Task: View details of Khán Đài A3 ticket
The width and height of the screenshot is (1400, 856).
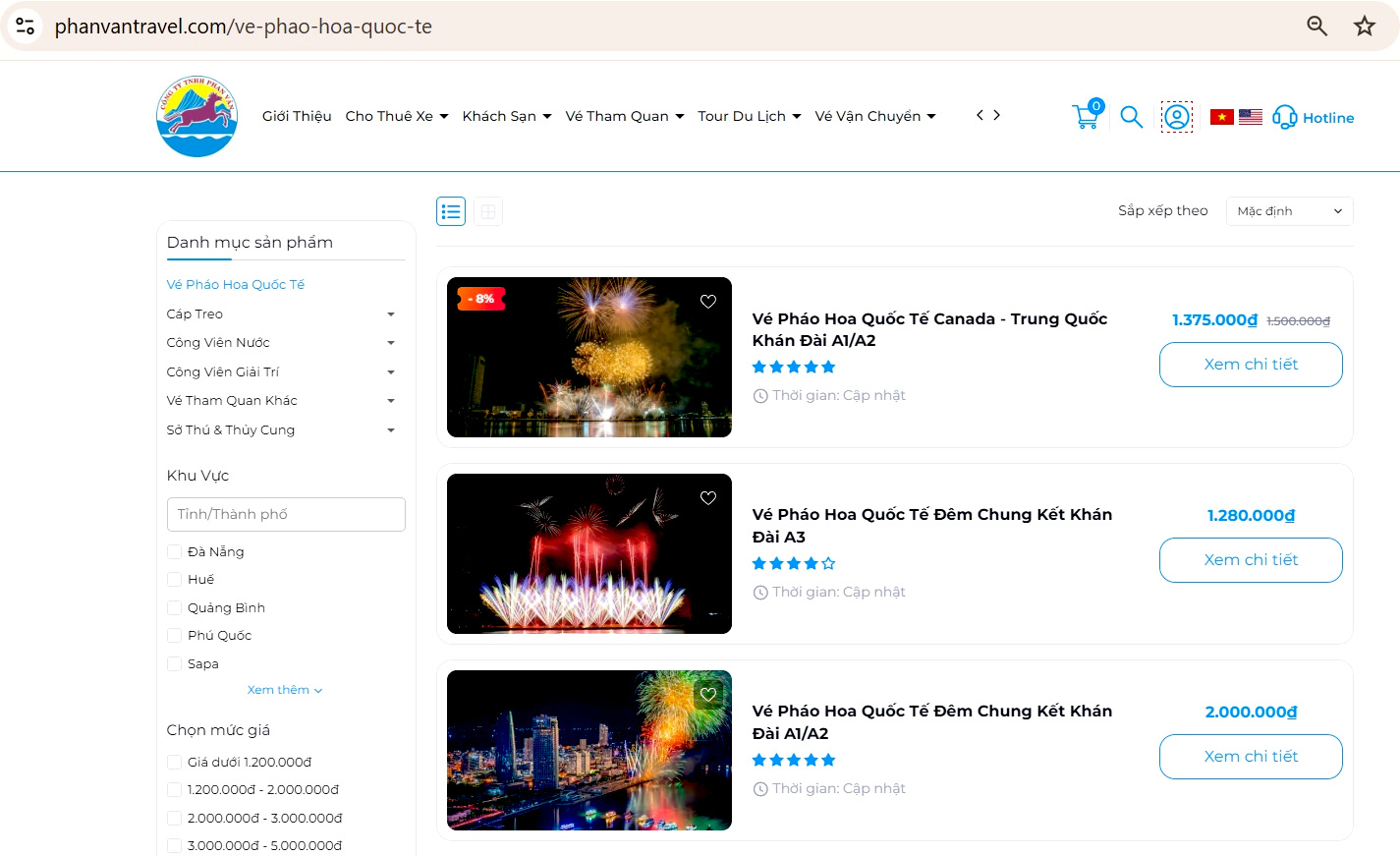Action: point(1251,560)
